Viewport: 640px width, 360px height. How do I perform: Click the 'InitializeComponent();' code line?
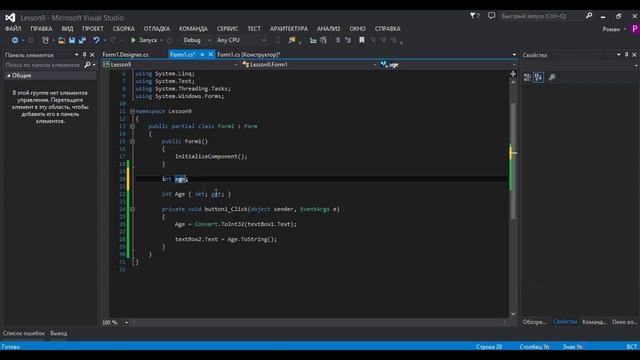click(211, 156)
